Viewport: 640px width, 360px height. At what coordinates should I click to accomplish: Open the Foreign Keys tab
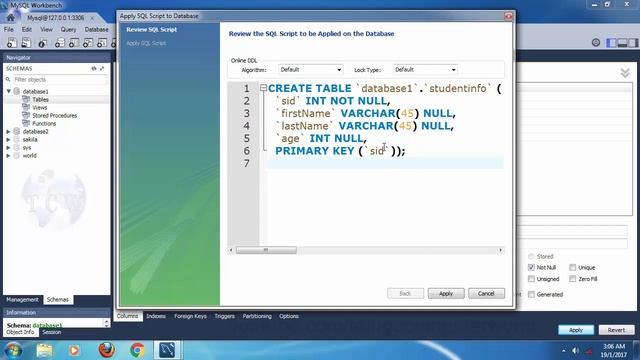pos(190,316)
